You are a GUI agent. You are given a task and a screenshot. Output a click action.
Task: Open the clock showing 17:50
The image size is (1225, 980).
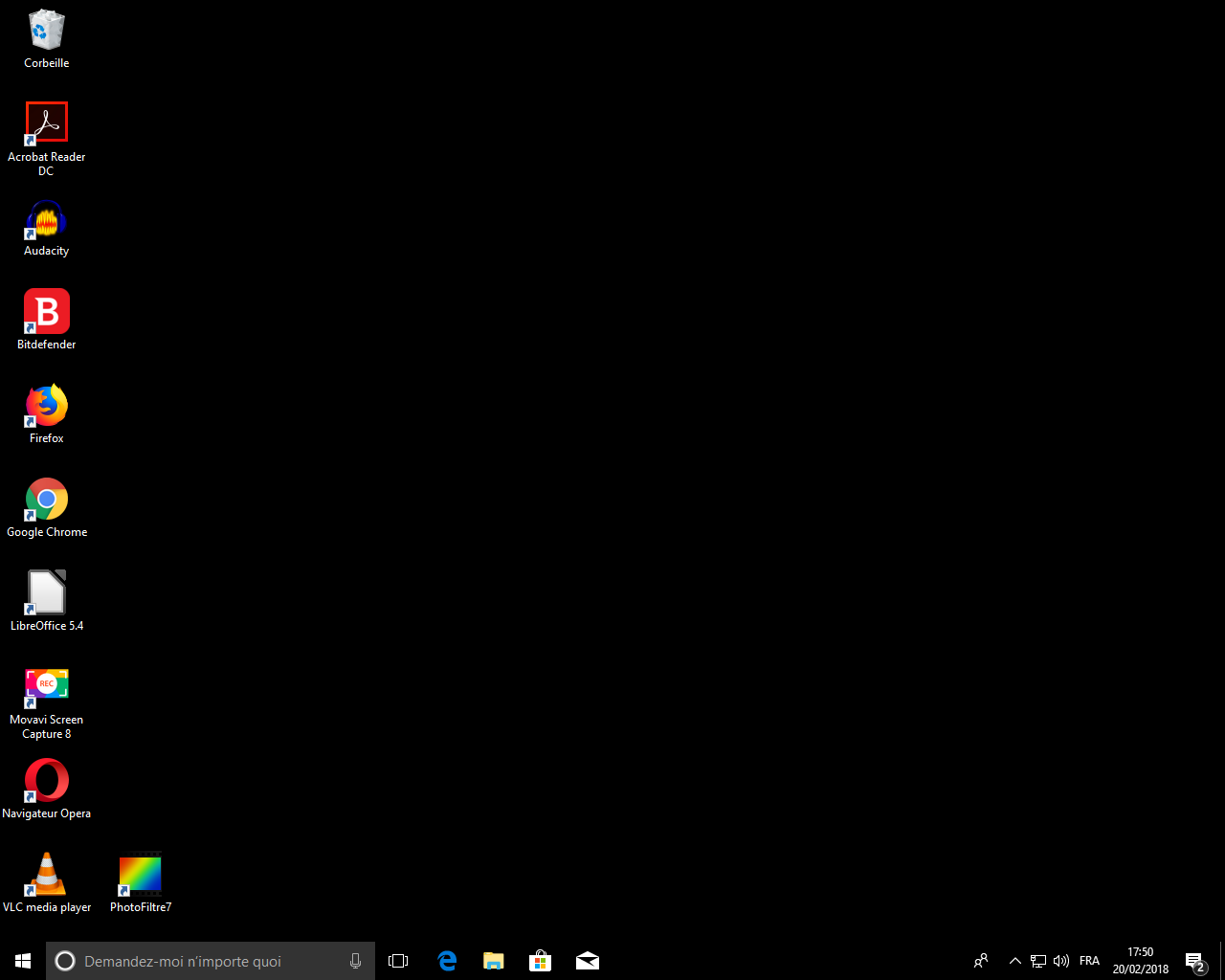1140,961
